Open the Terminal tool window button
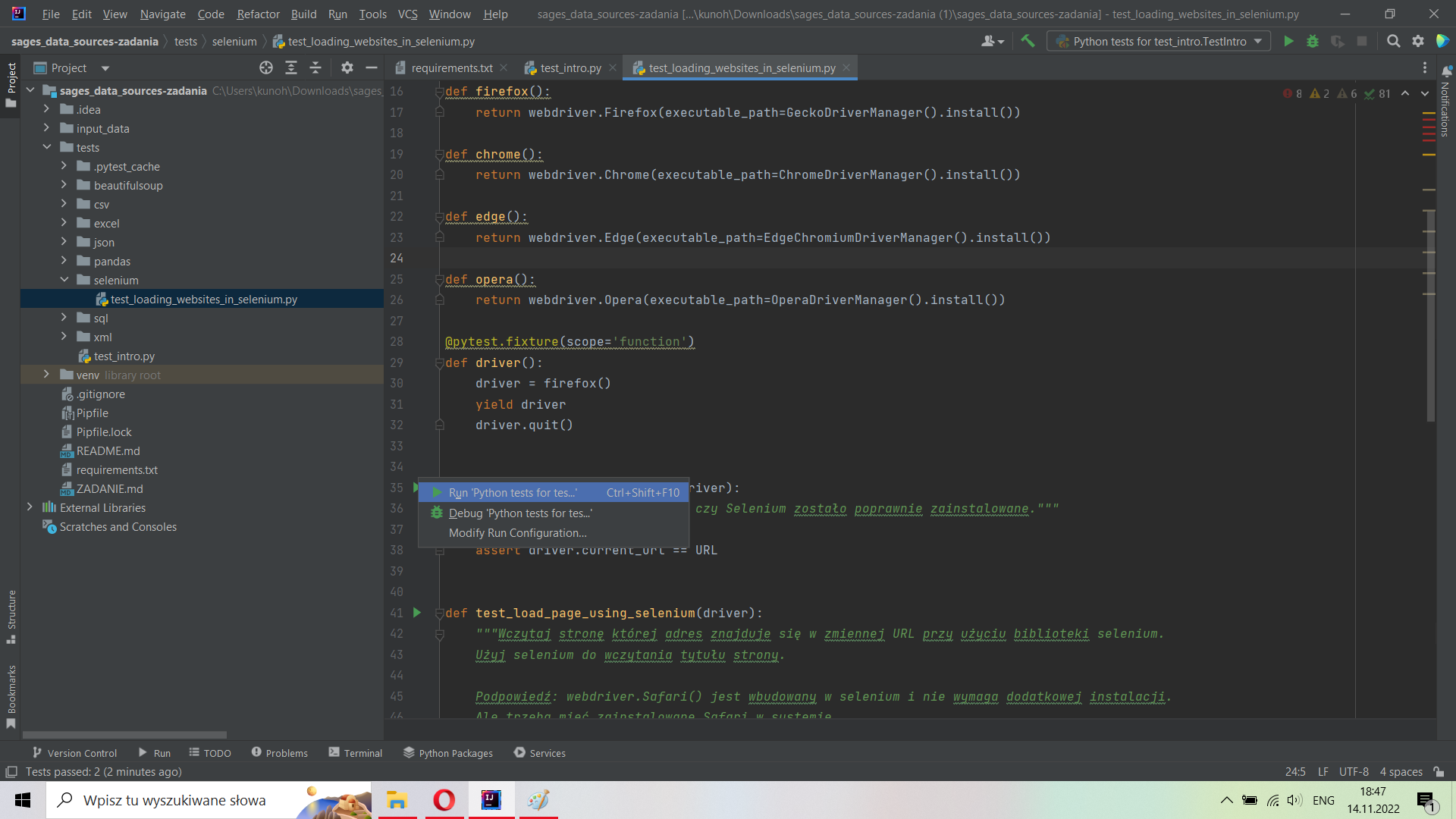This screenshot has width=1456, height=819. coord(355,753)
